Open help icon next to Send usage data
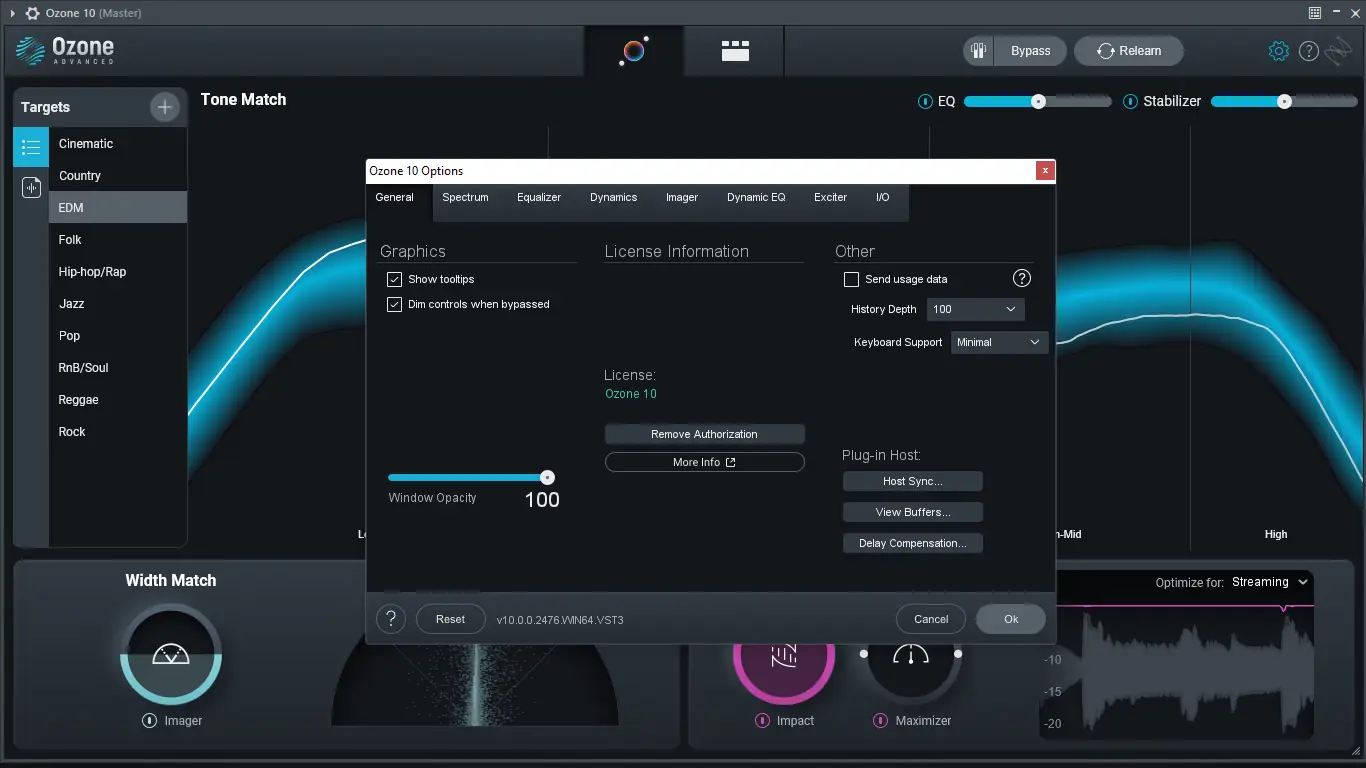The image size is (1366, 768). coord(1021,279)
